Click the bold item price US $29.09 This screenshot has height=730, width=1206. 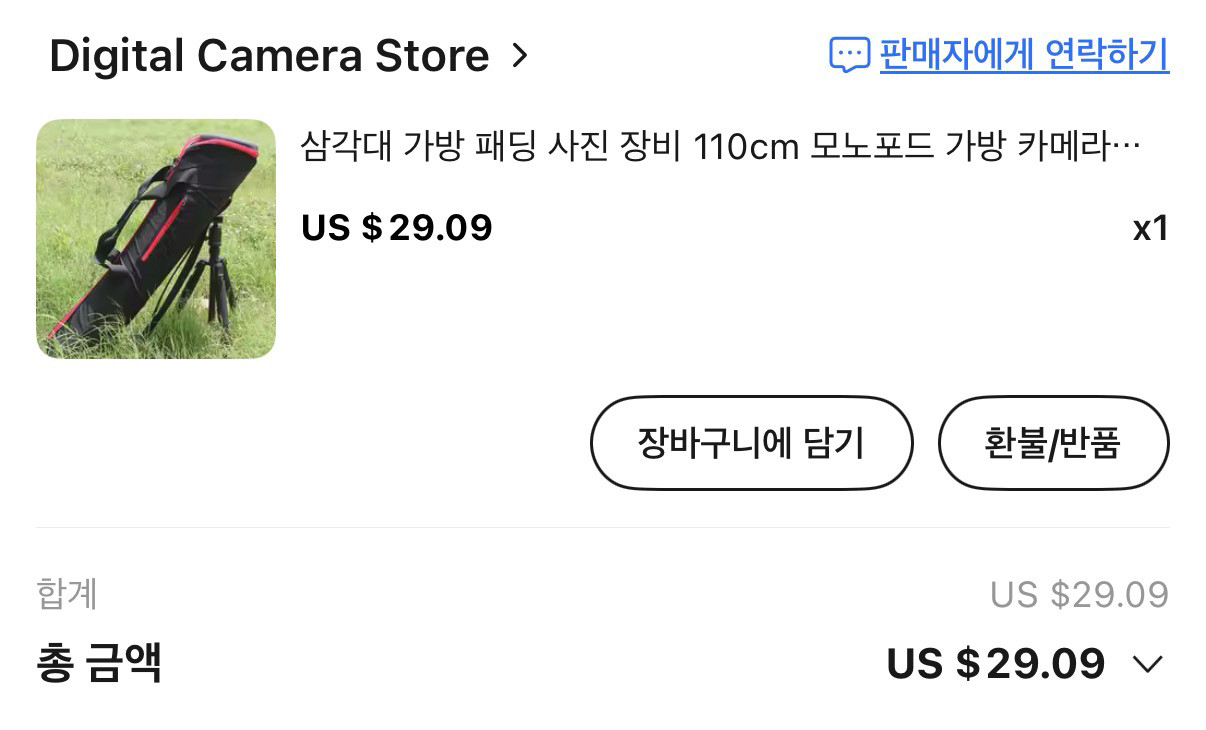397,228
